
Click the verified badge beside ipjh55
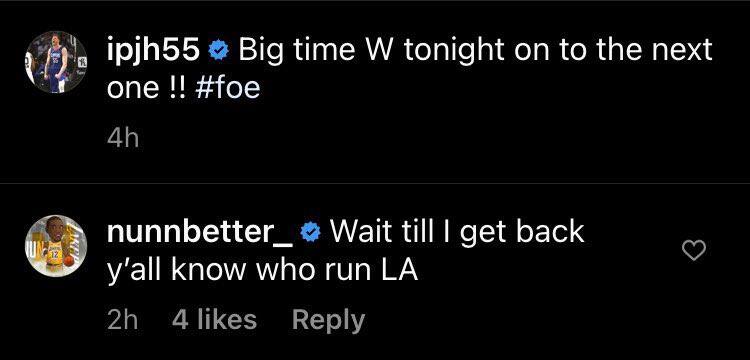219,52
